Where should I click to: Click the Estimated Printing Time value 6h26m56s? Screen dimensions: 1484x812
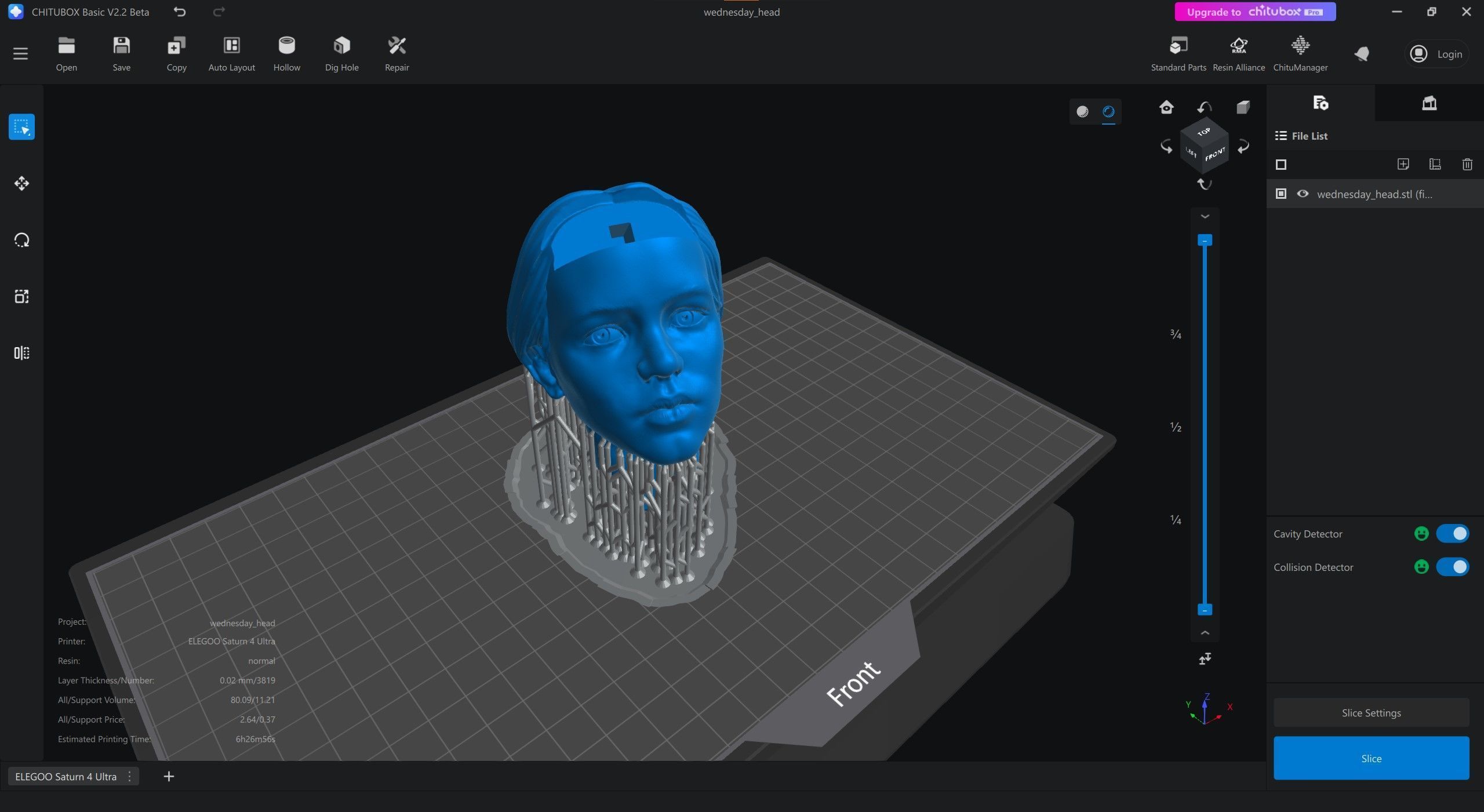[255, 739]
